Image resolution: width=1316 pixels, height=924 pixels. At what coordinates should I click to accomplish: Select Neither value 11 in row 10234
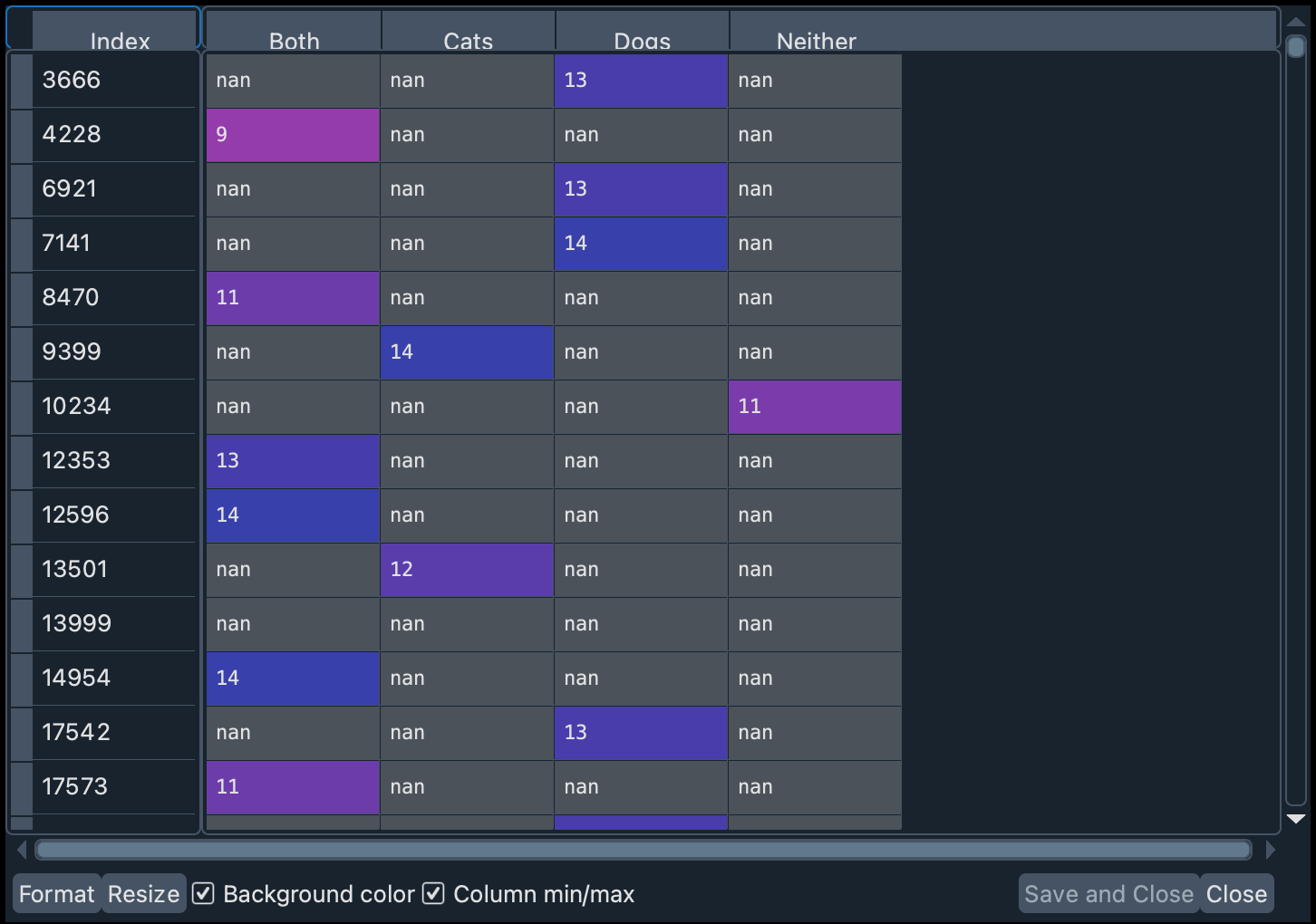(814, 407)
